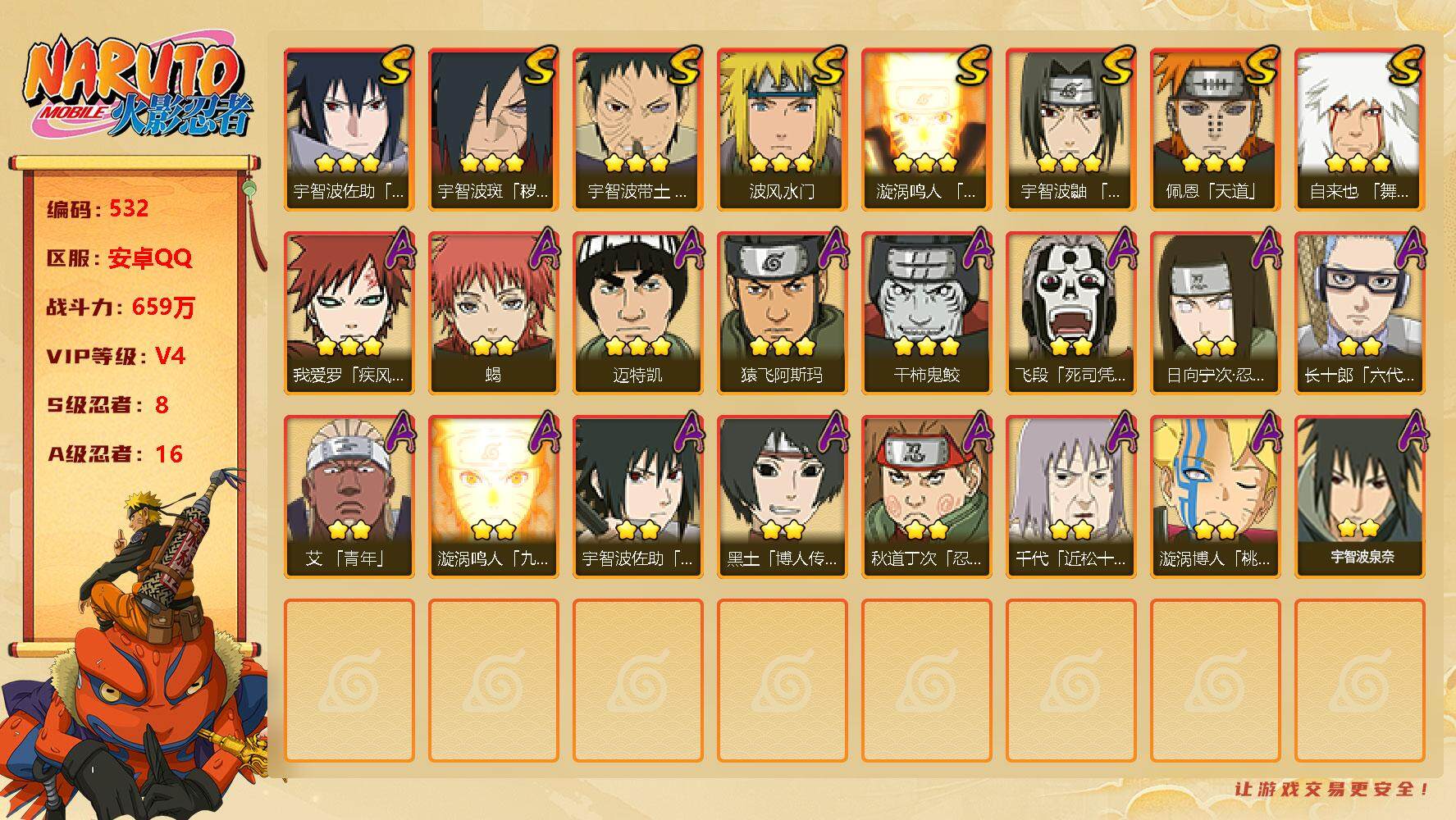Image resolution: width=1456 pixels, height=820 pixels.
Task: Click the 干柿鬼鲛 ninja card
Action: 926,313
